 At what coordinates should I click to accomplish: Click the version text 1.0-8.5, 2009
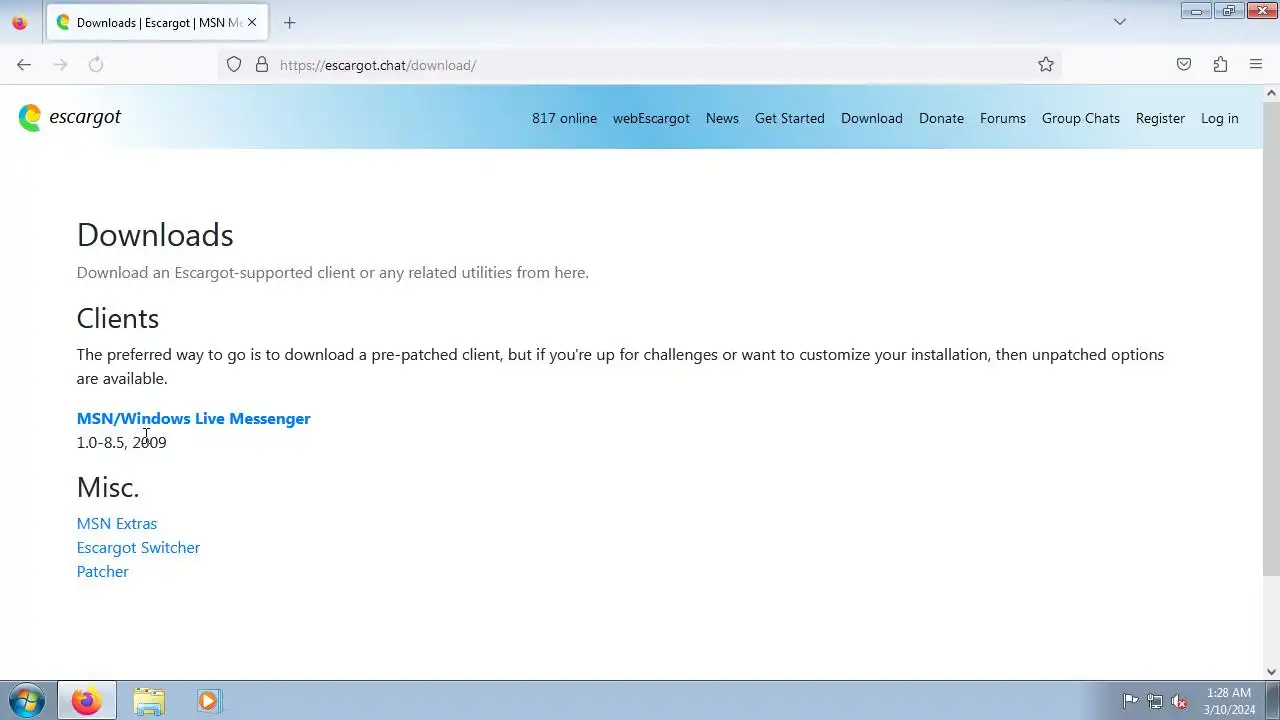point(122,443)
